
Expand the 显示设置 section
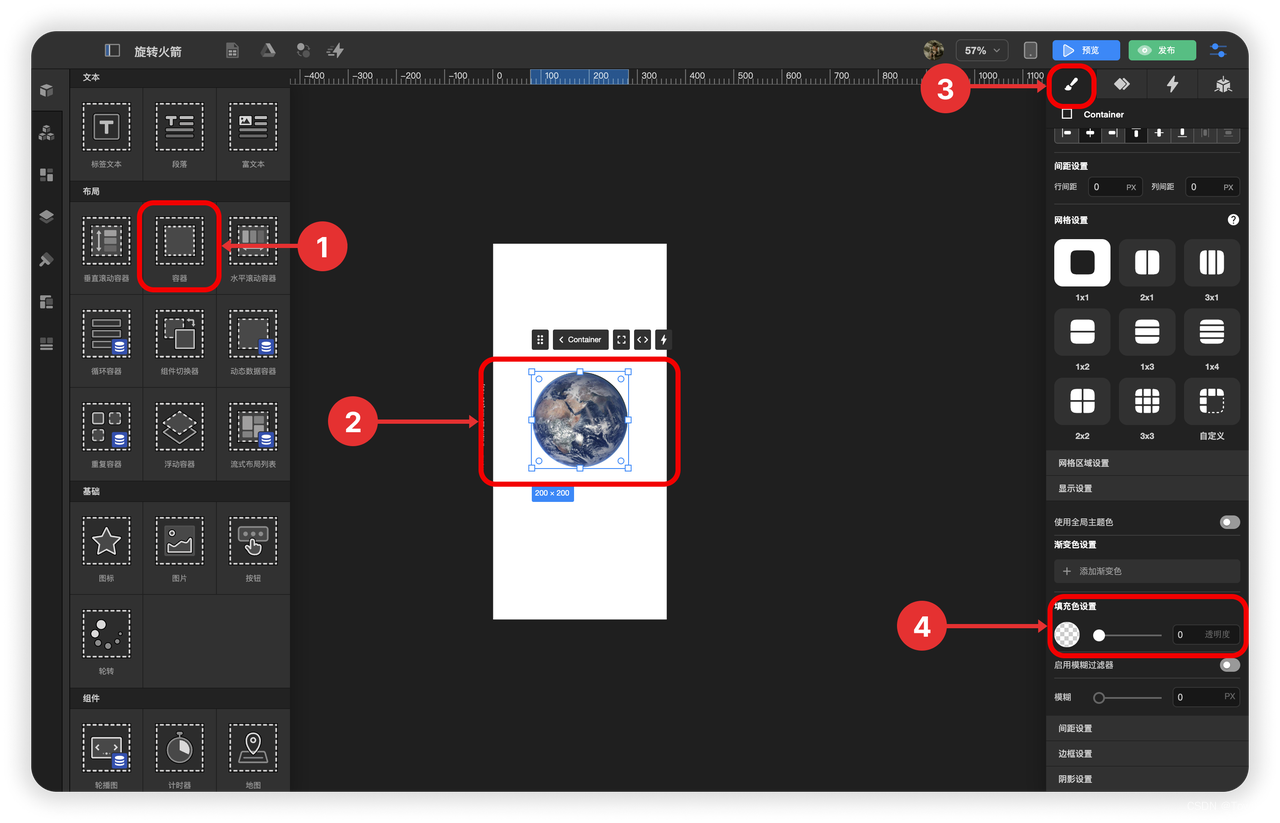(1147, 488)
